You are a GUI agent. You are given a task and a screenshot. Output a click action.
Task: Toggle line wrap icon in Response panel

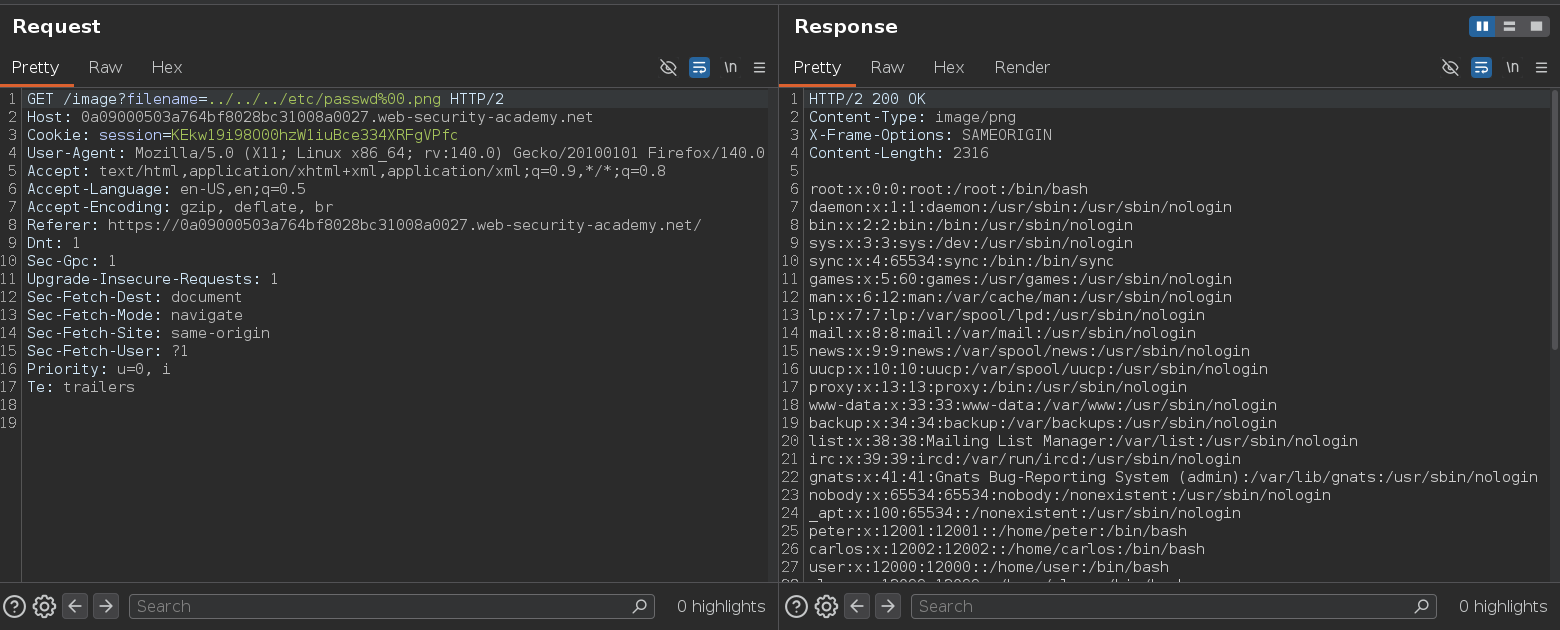click(1481, 67)
